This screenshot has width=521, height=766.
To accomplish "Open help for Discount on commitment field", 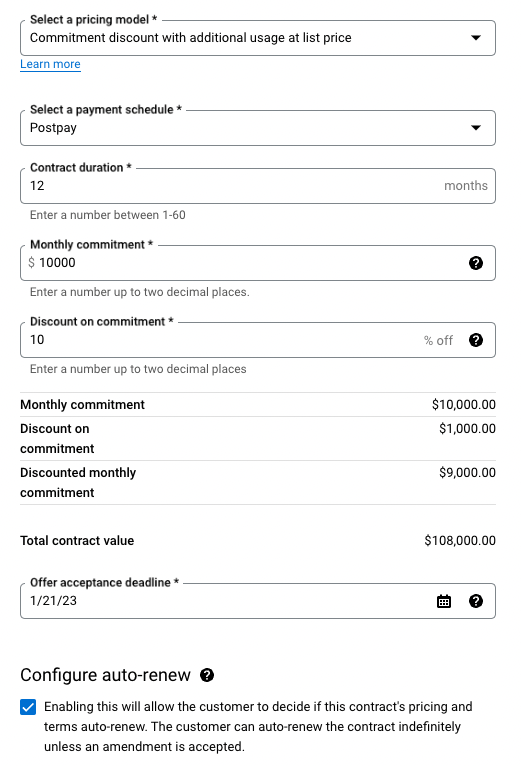I will (476, 340).
